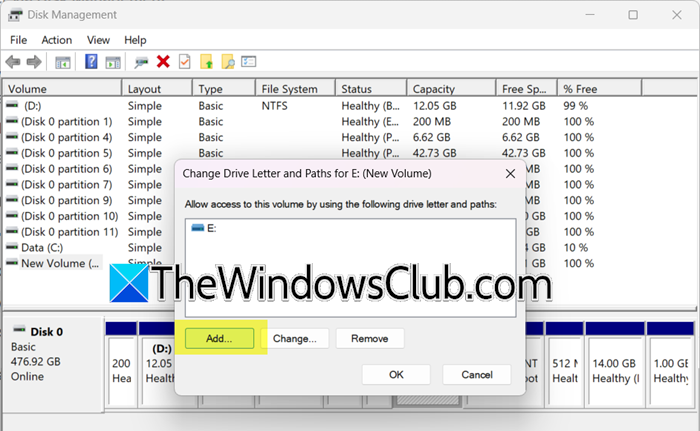Close the Change Drive Letter dialog
The width and height of the screenshot is (700, 431).
(x=510, y=174)
